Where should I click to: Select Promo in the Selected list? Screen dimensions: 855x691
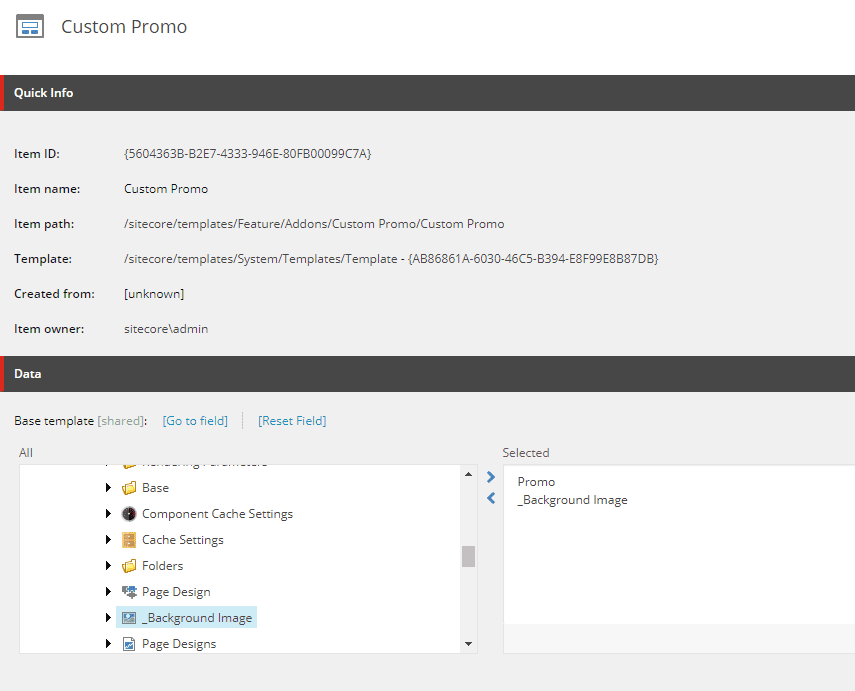(x=536, y=482)
